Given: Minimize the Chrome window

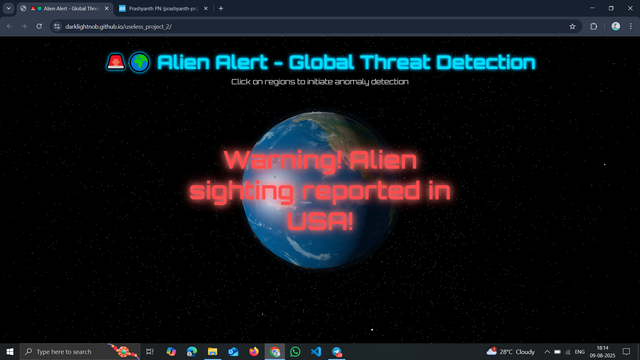Looking at the screenshot, I should [x=592, y=8].
